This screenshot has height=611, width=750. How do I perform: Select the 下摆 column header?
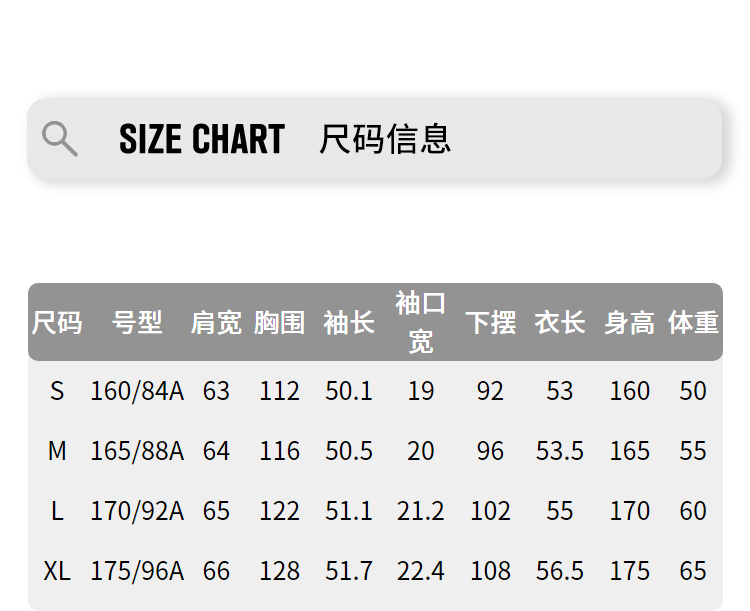pos(490,323)
